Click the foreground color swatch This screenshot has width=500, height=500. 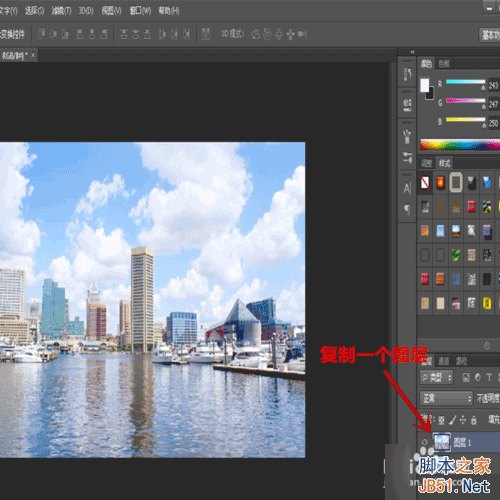424,86
